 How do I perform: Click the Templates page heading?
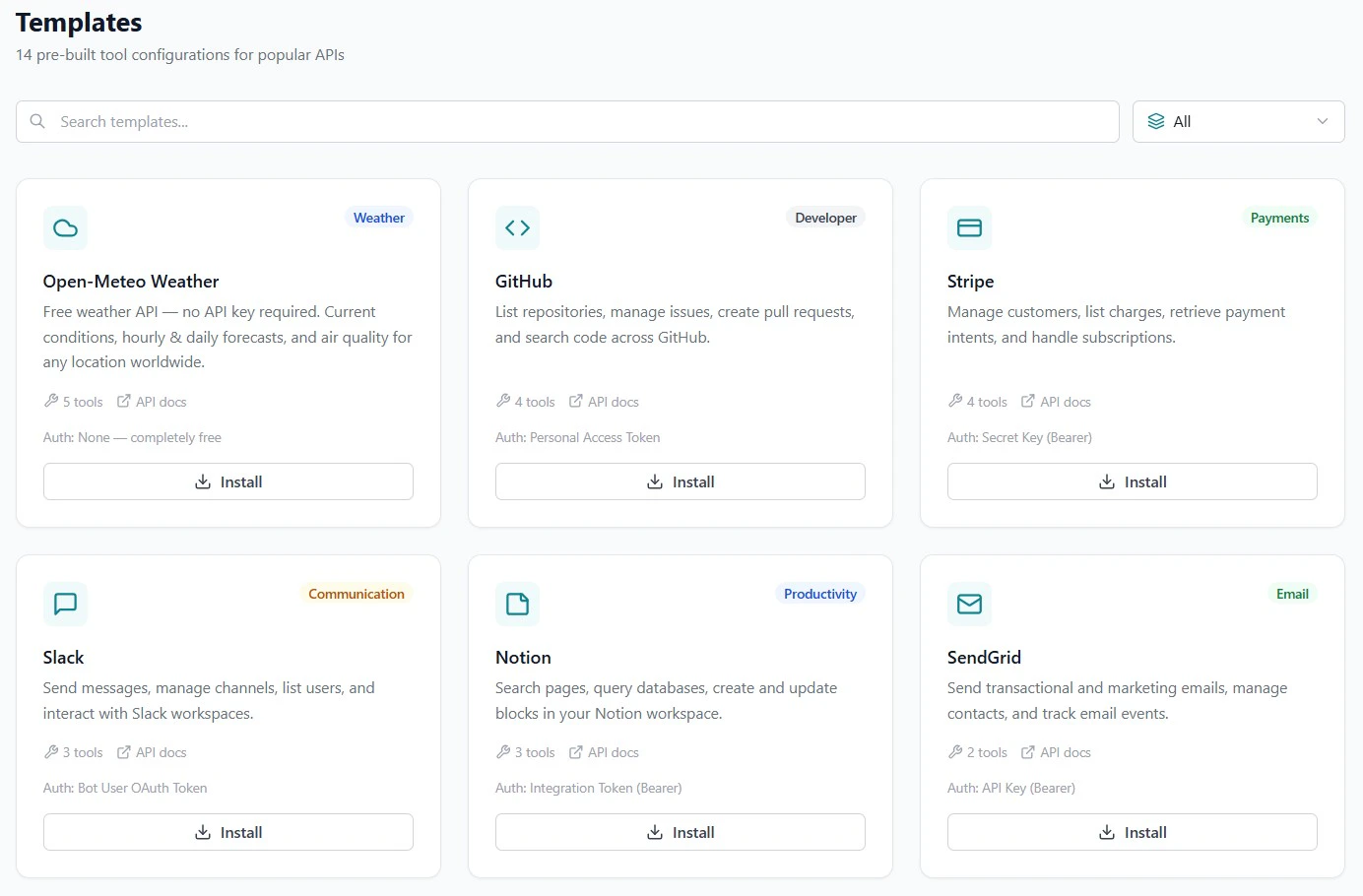79,23
